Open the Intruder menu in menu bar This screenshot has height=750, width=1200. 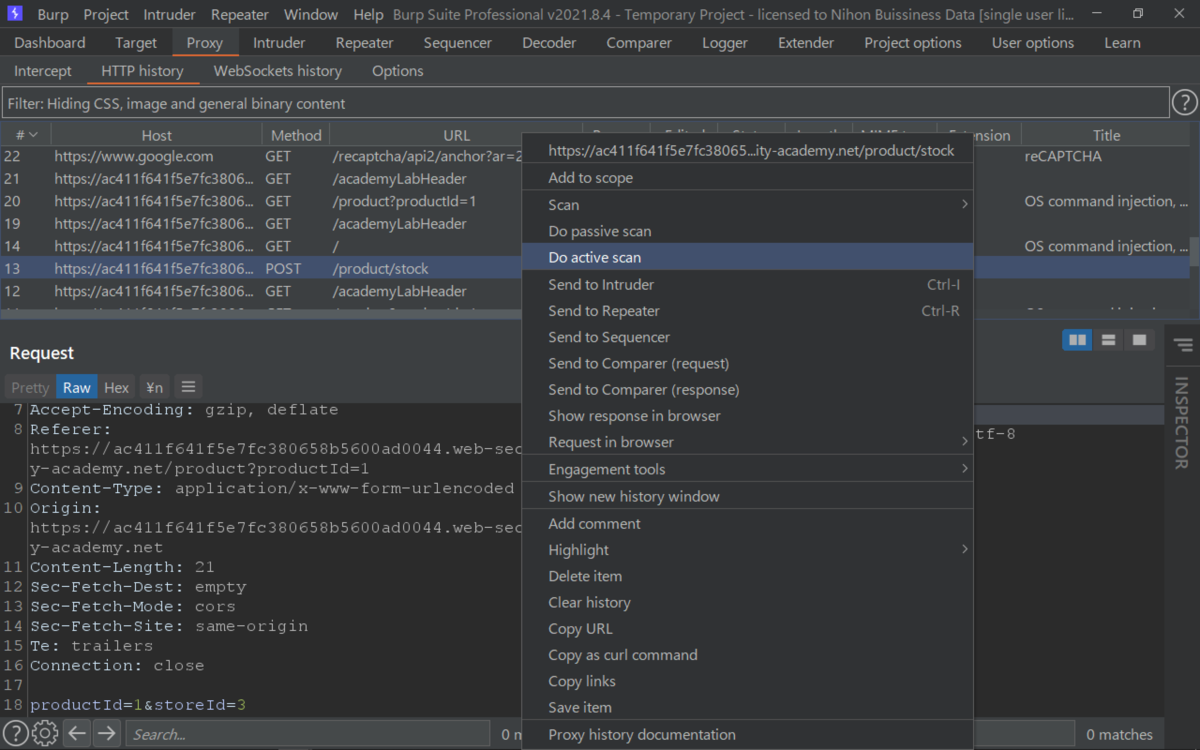pos(169,14)
